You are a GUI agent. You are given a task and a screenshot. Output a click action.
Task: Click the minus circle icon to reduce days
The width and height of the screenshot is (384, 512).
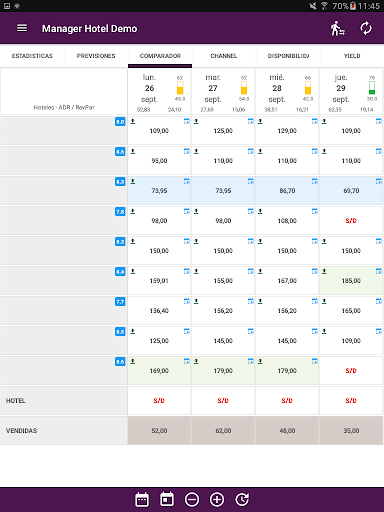(x=192, y=499)
